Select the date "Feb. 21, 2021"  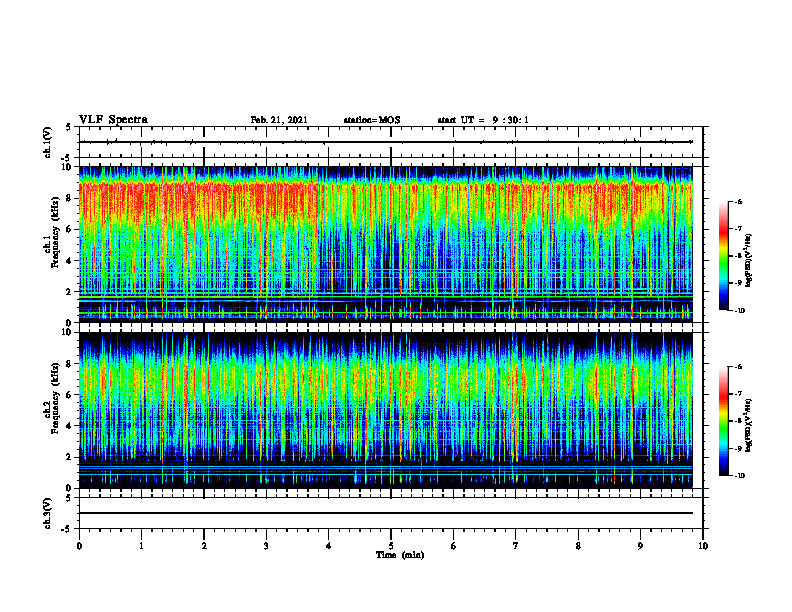tap(279, 120)
